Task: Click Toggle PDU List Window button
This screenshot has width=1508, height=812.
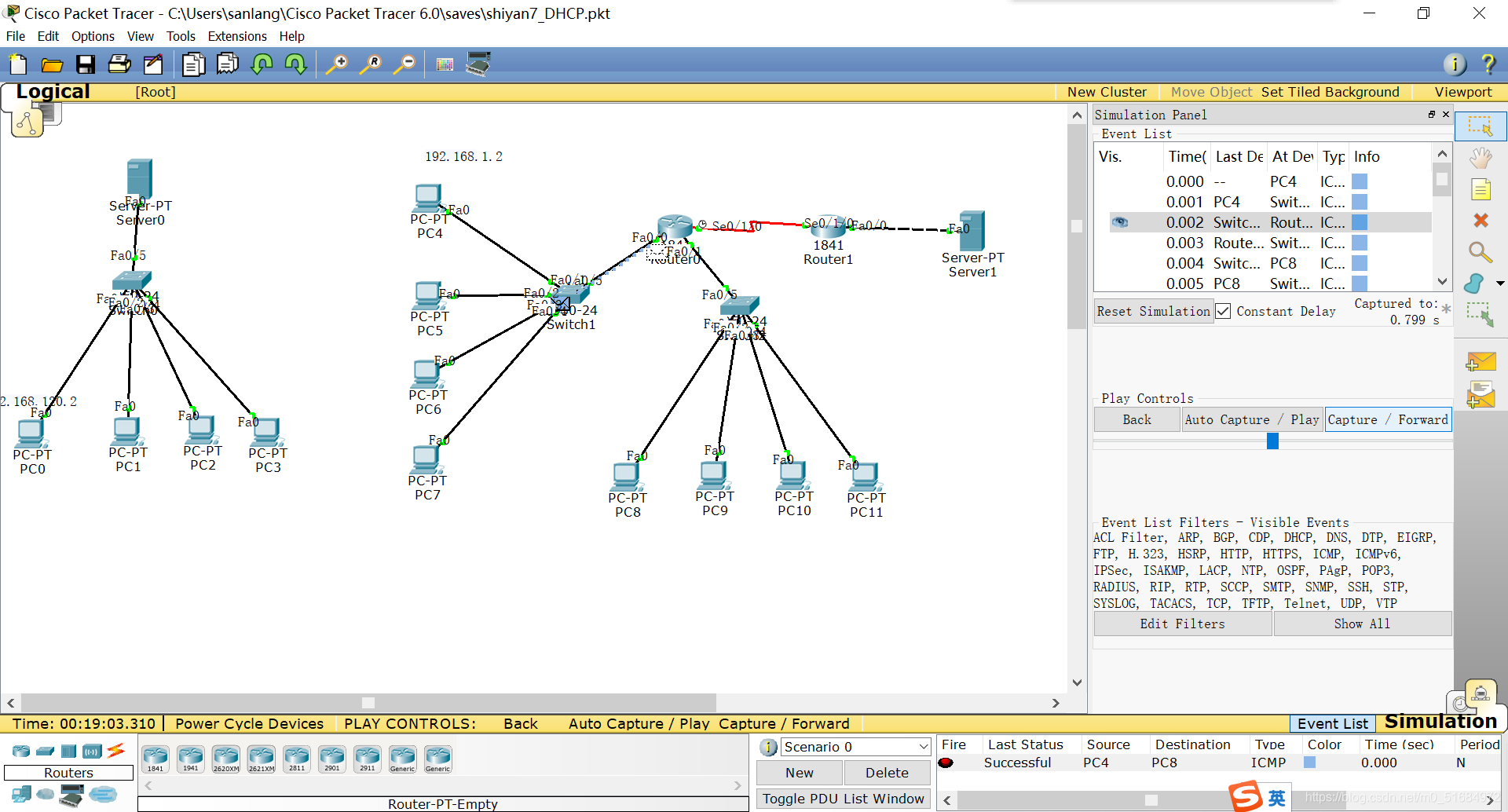Action: [844, 799]
